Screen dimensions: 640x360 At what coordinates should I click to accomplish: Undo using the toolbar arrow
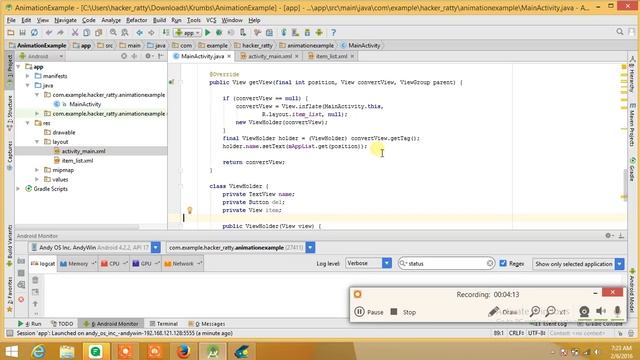49,32
